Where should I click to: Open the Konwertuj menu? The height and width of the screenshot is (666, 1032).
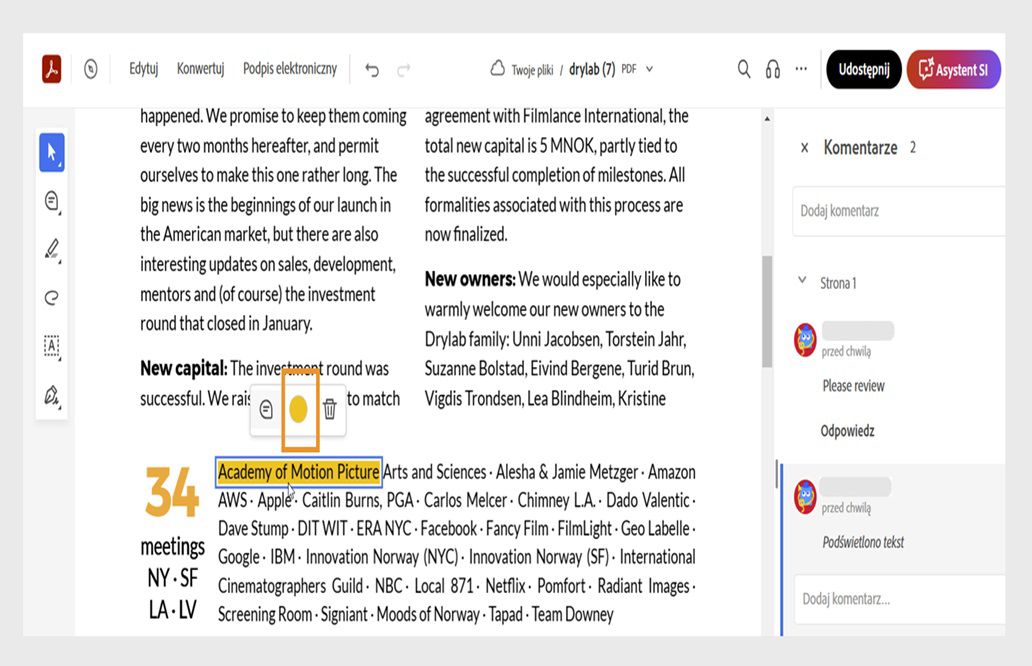tap(200, 69)
